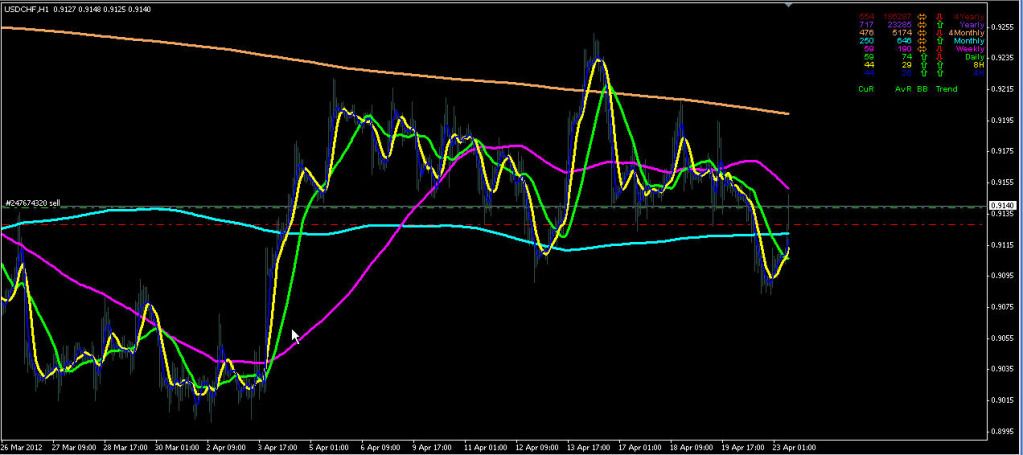The image size is (1023, 455).
Task: Click the 0.9075 price scale label
Action: coord(1002,307)
